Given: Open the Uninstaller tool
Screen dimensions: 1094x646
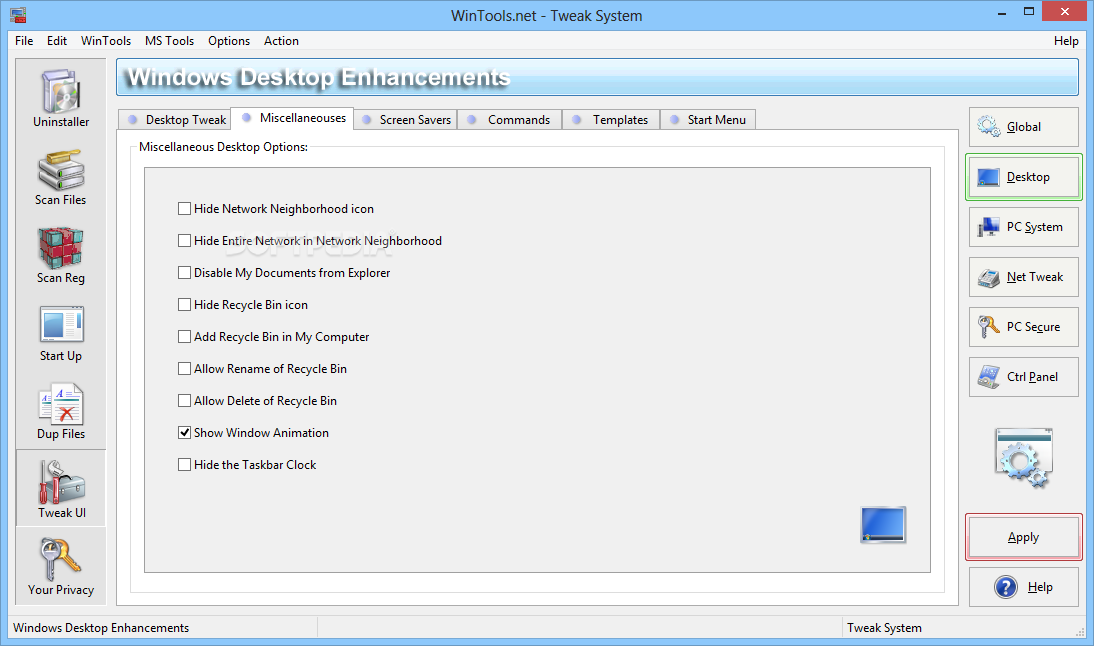Looking at the screenshot, I should (x=61, y=98).
